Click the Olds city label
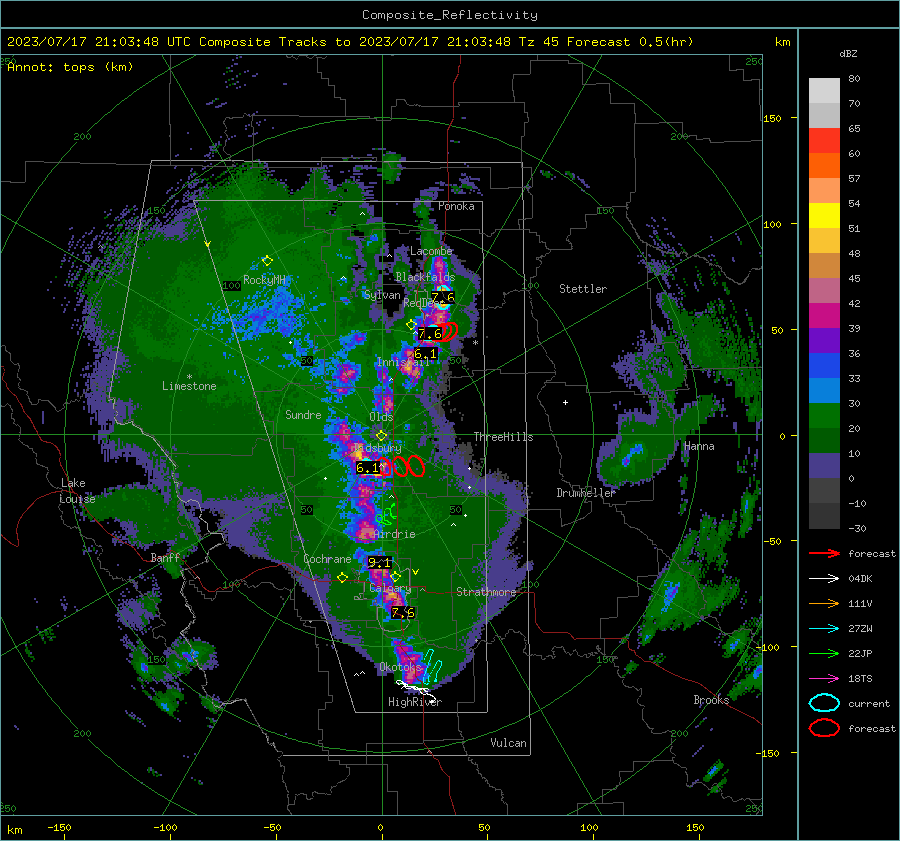This screenshot has height=841, width=900. (x=381, y=417)
